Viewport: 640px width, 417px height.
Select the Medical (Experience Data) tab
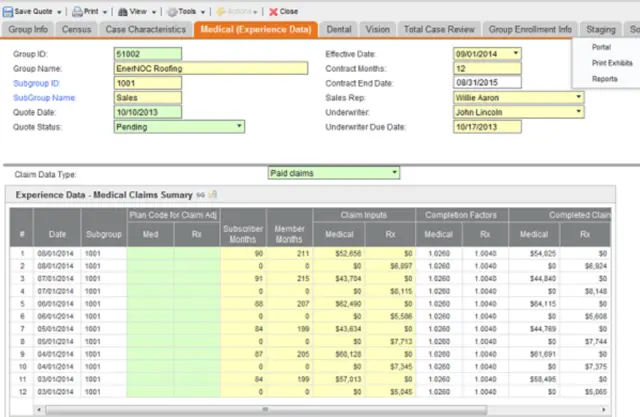tap(256, 29)
